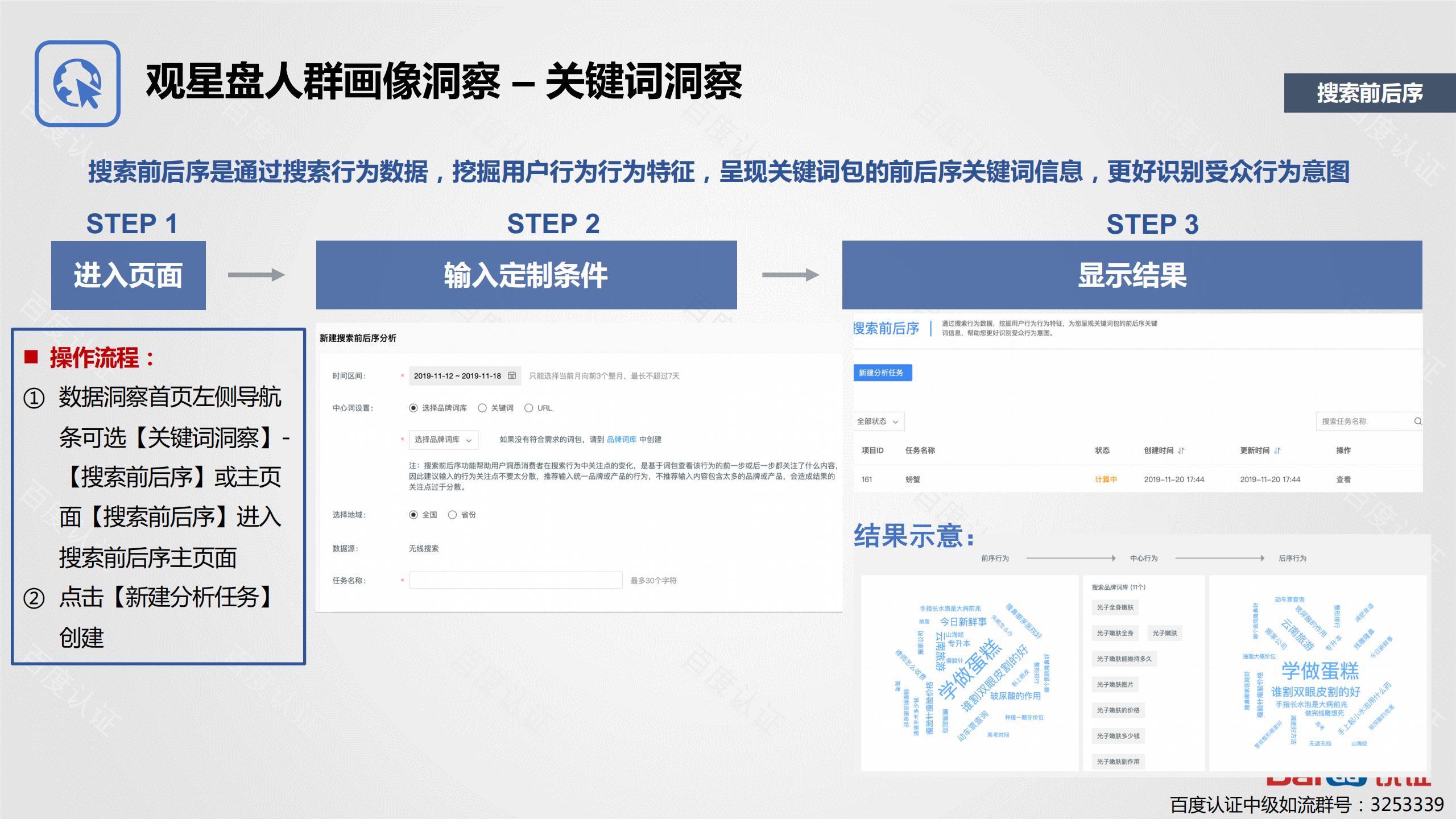Follow the 品牌词库 link
Image resolution: width=1456 pixels, height=819 pixels.
(x=622, y=440)
